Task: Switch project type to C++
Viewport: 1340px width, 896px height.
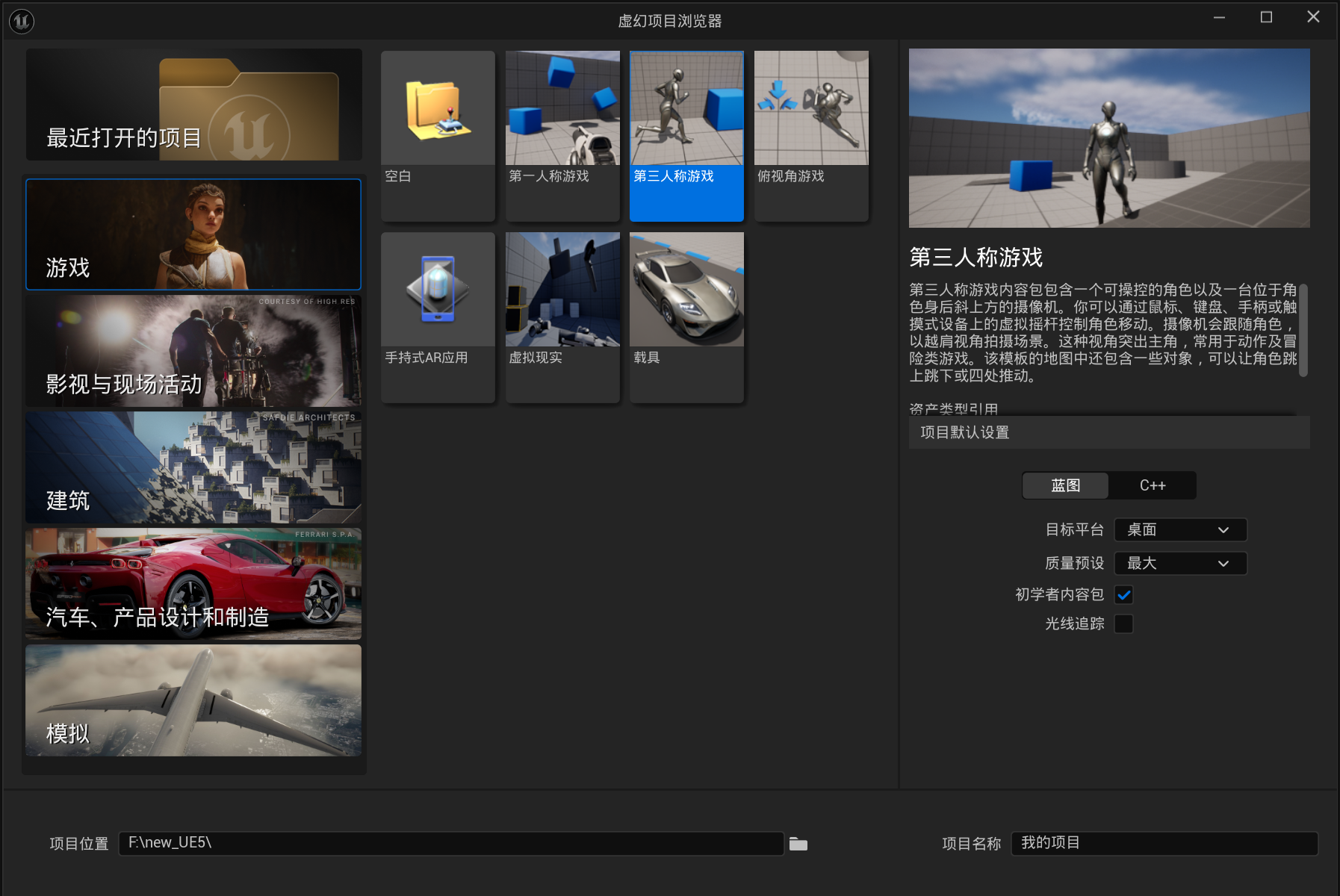Action: click(1152, 485)
